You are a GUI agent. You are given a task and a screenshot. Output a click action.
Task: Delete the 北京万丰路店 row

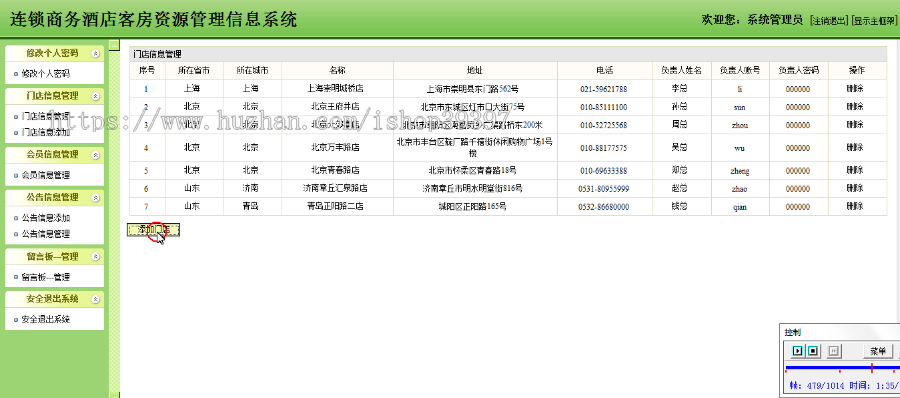click(855, 148)
